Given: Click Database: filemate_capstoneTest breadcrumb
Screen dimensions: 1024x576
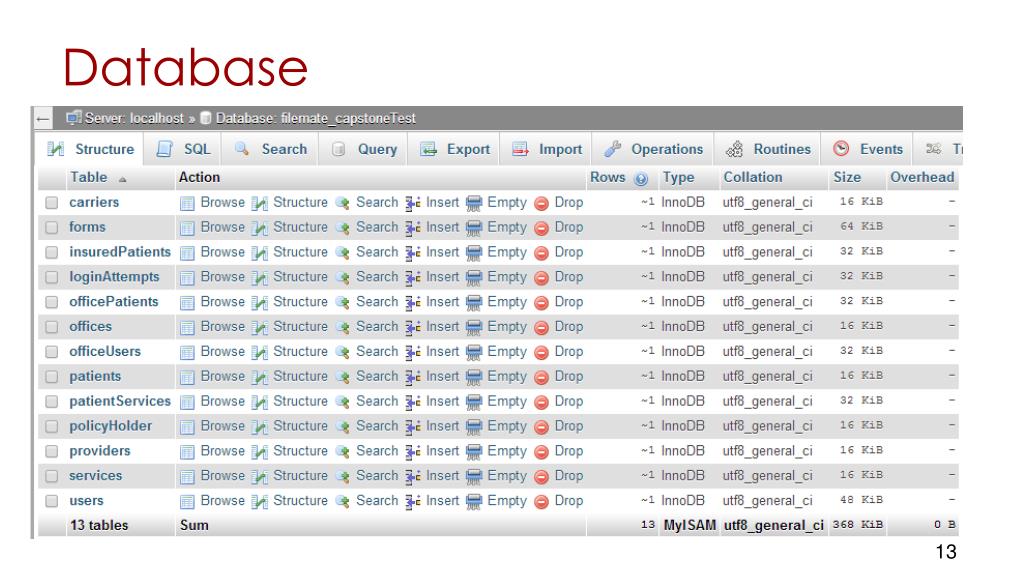Looking at the screenshot, I should (315, 118).
